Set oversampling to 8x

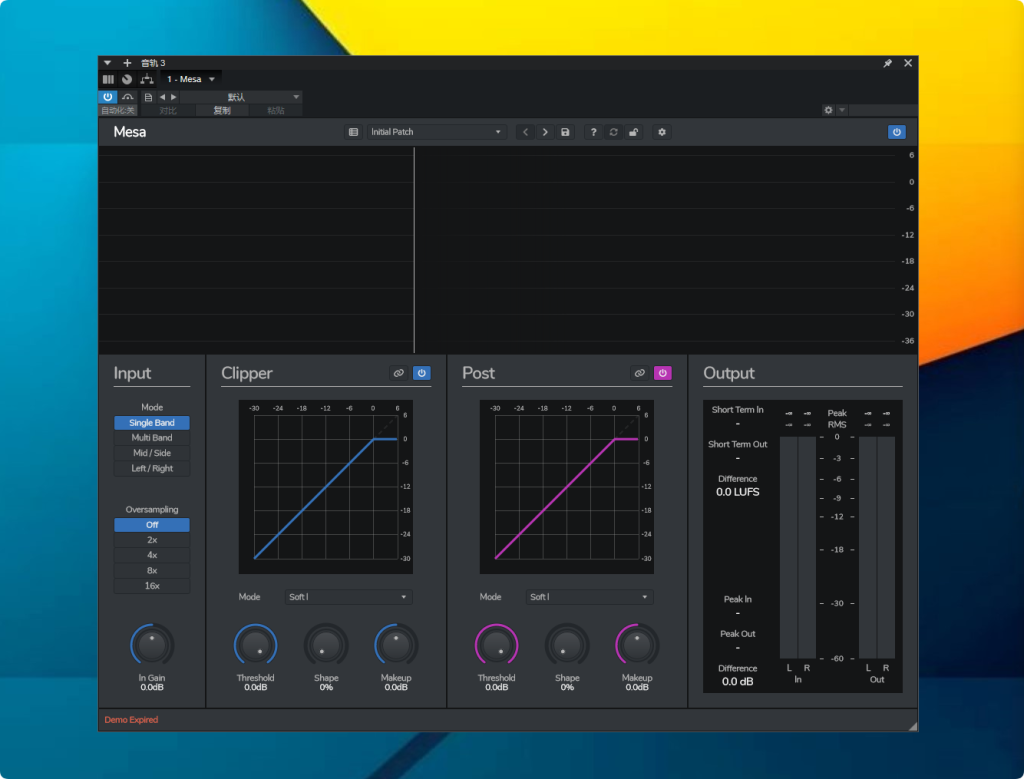tap(152, 570)
